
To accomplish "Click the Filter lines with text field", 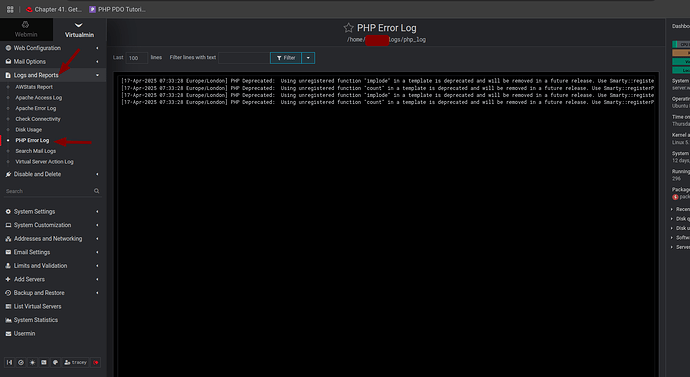I will click(244, 58).
